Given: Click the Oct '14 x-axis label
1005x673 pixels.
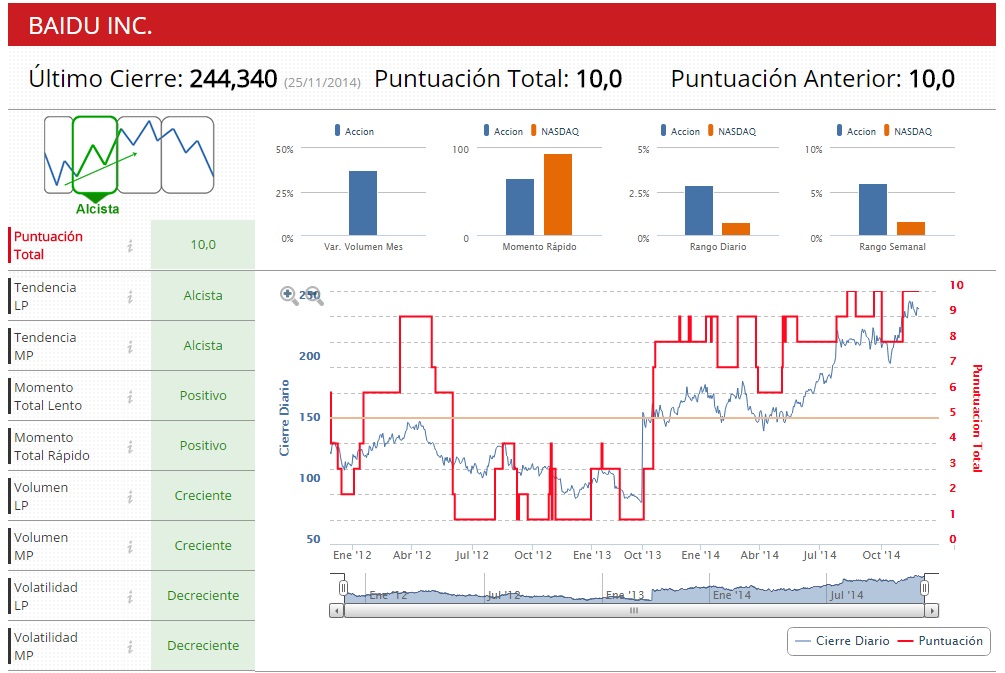Looking at the screenshot, I should click(881, 555).
